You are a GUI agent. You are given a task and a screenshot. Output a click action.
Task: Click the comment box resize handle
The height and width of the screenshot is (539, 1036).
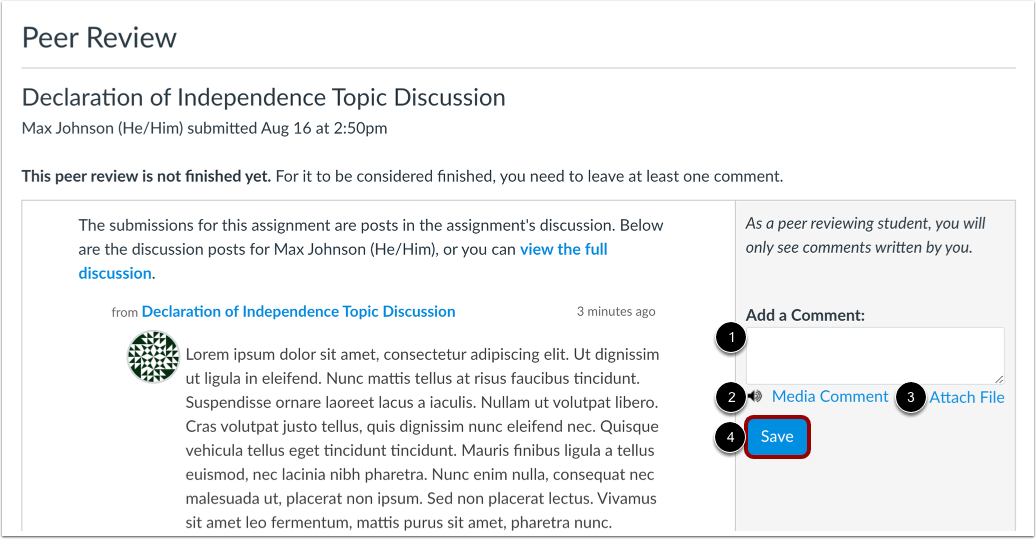pos(998,378)
